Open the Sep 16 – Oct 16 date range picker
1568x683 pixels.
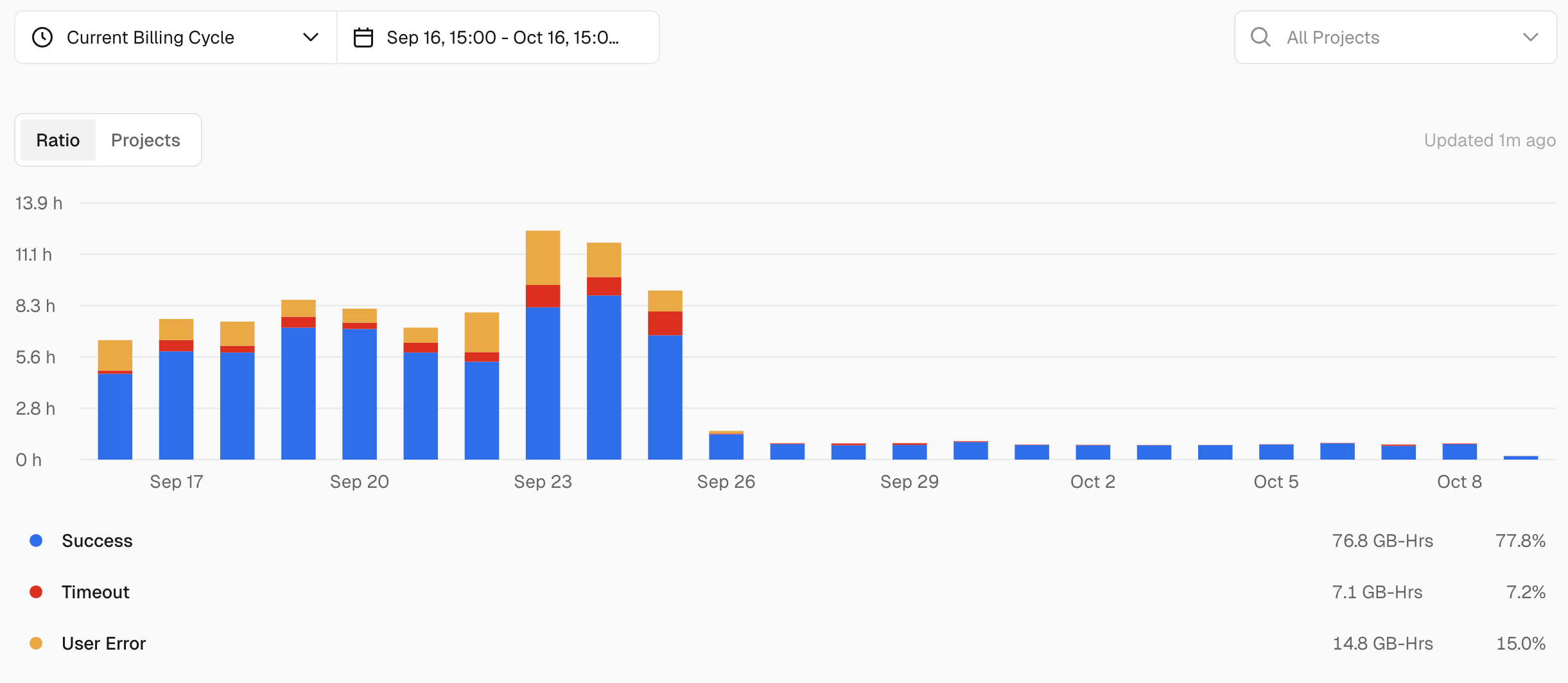click(498, 37)
